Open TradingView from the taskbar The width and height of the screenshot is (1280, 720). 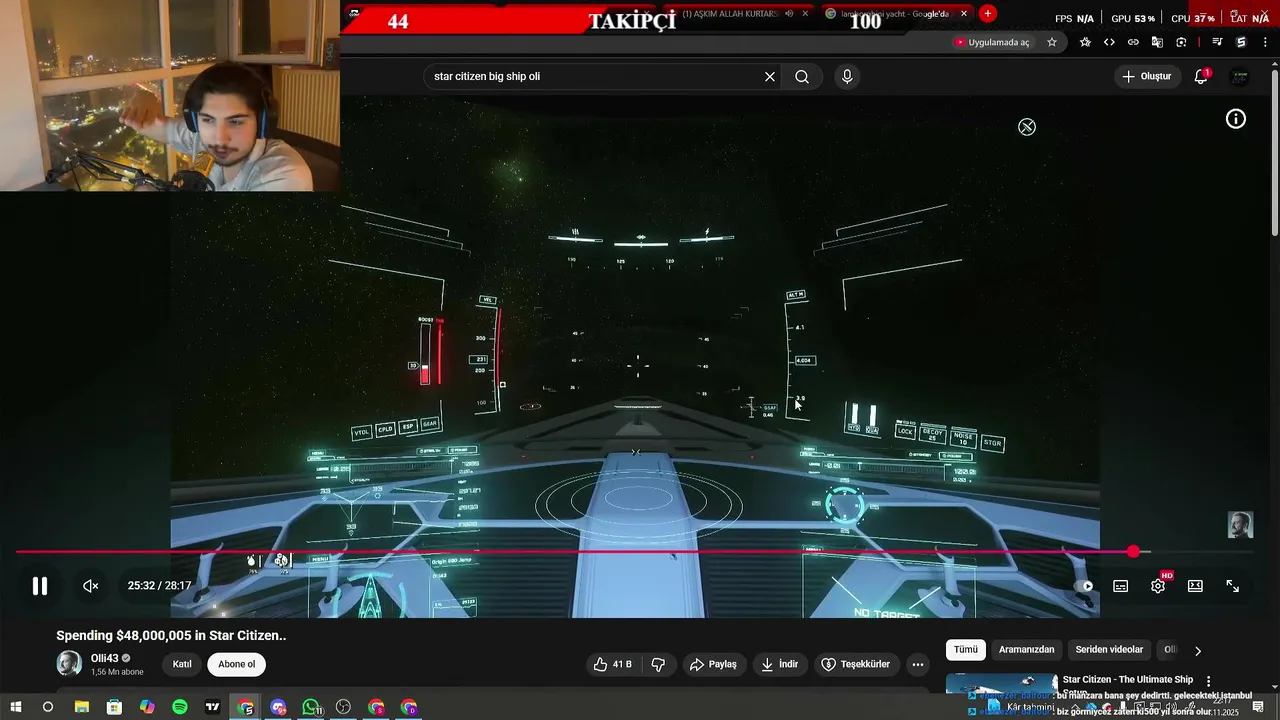pyautogui.click(x=213, y=708)
